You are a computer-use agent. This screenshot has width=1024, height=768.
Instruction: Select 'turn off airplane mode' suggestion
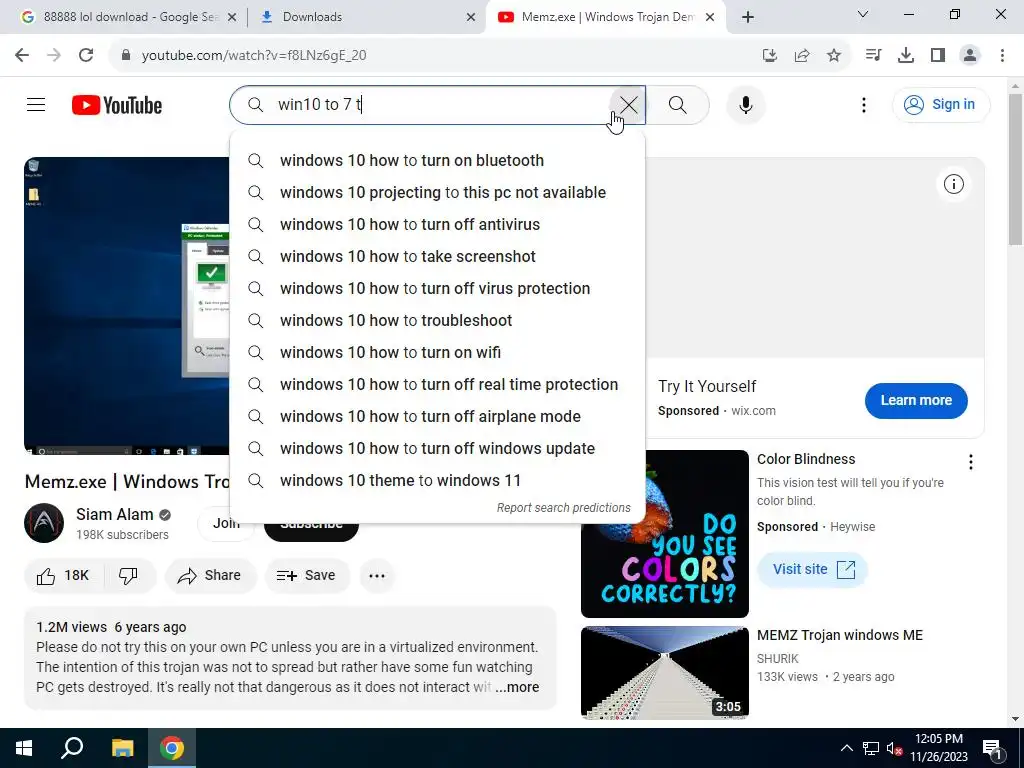(437, 416)
